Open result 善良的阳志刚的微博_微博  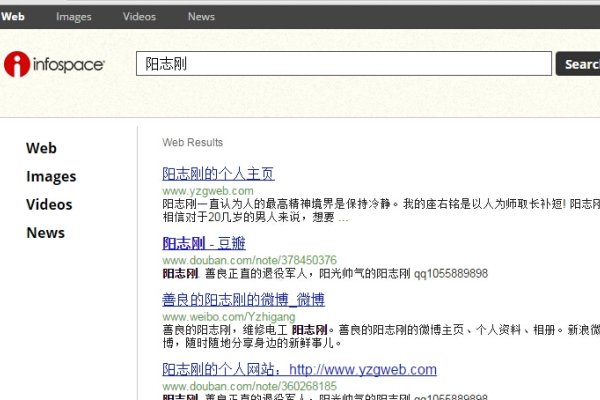coord(243,299)
